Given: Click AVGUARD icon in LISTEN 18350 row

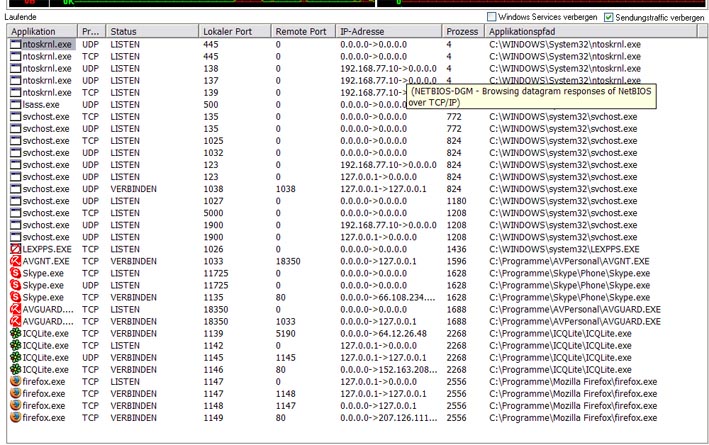Looking at the screenshot, I should pyautogui.click(x=15, y=309).
